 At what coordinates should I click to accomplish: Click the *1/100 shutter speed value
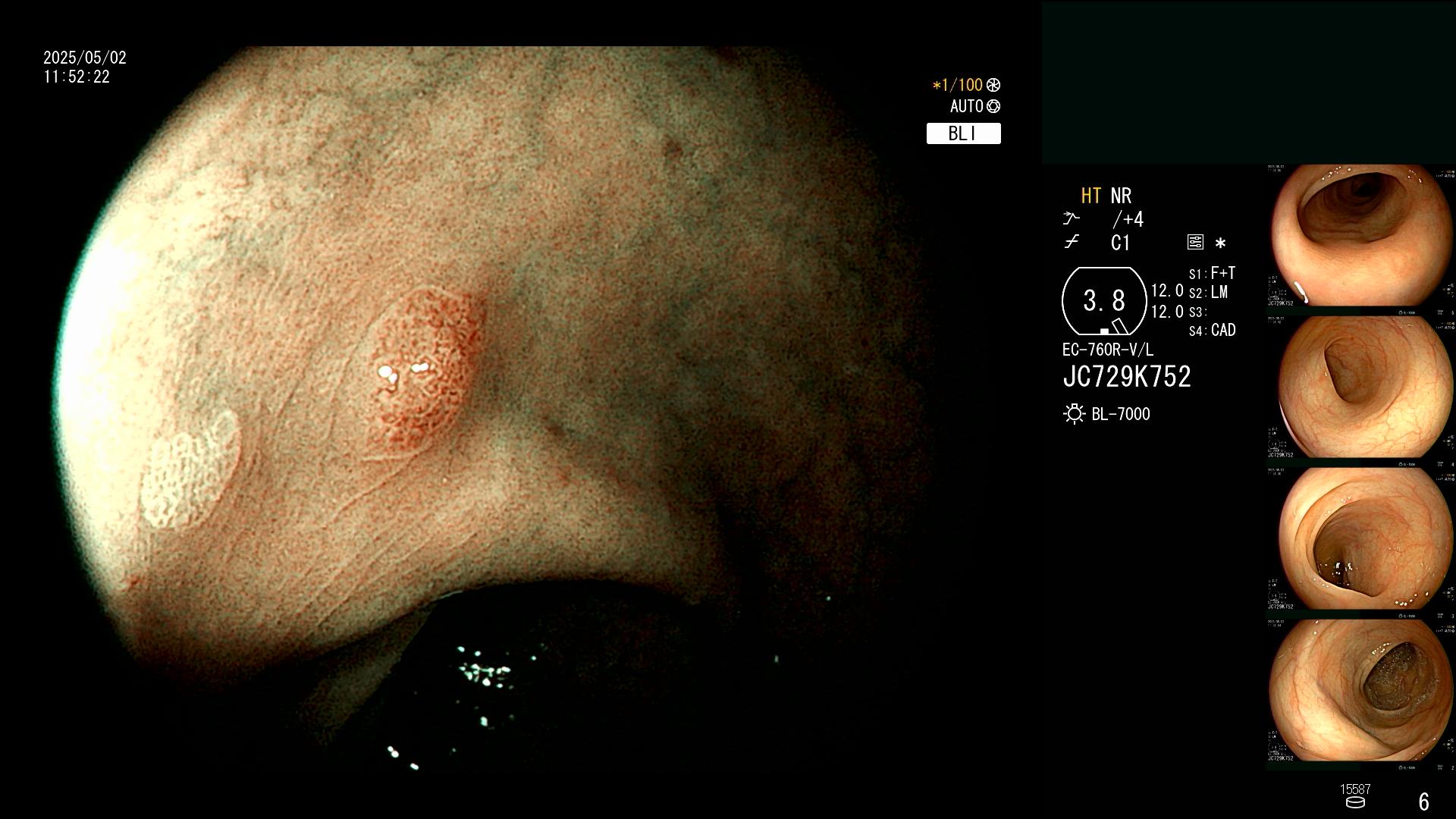(957, 85)
